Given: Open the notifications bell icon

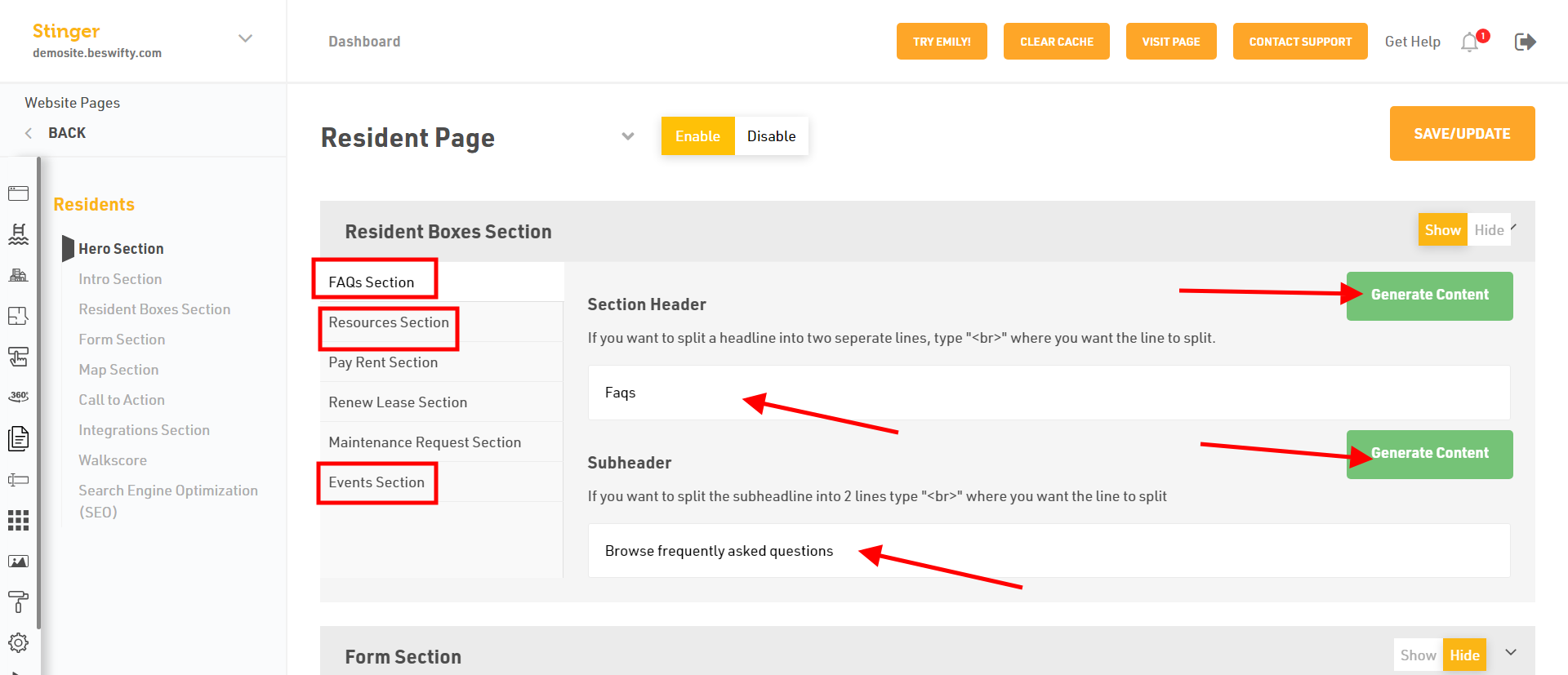Looking at the screenshot, I should click(1470, 42).
